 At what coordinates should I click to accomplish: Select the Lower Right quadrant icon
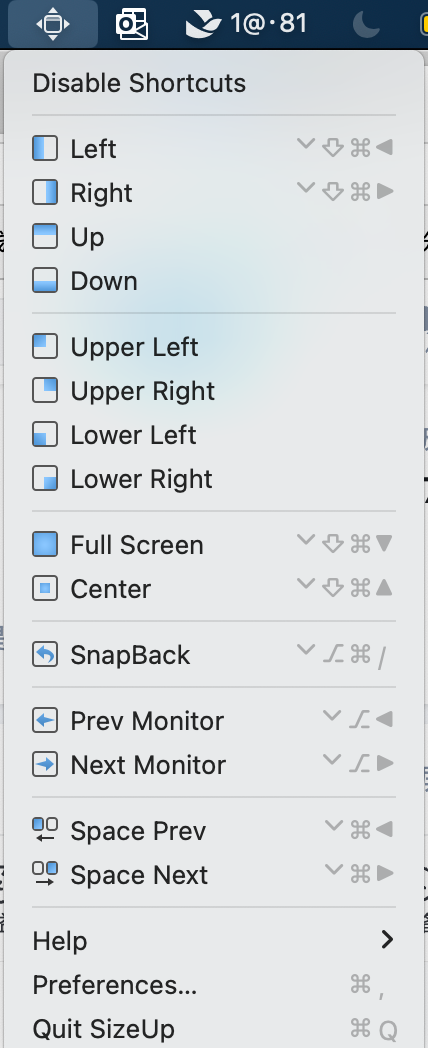45,479
